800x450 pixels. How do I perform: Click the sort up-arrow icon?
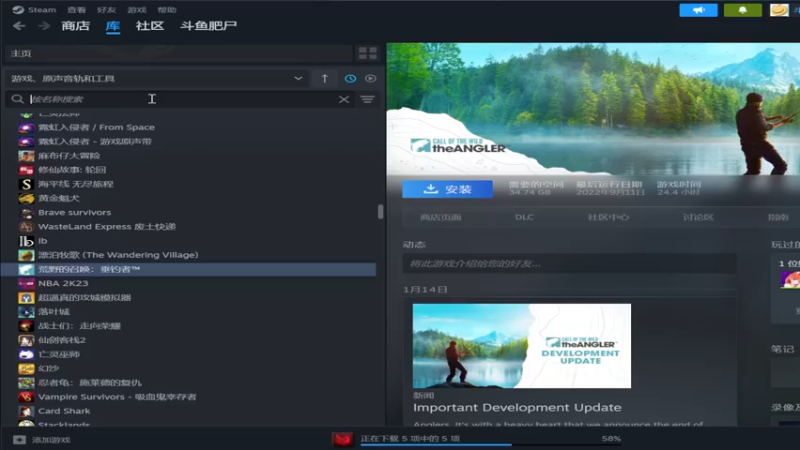point(324,79)
